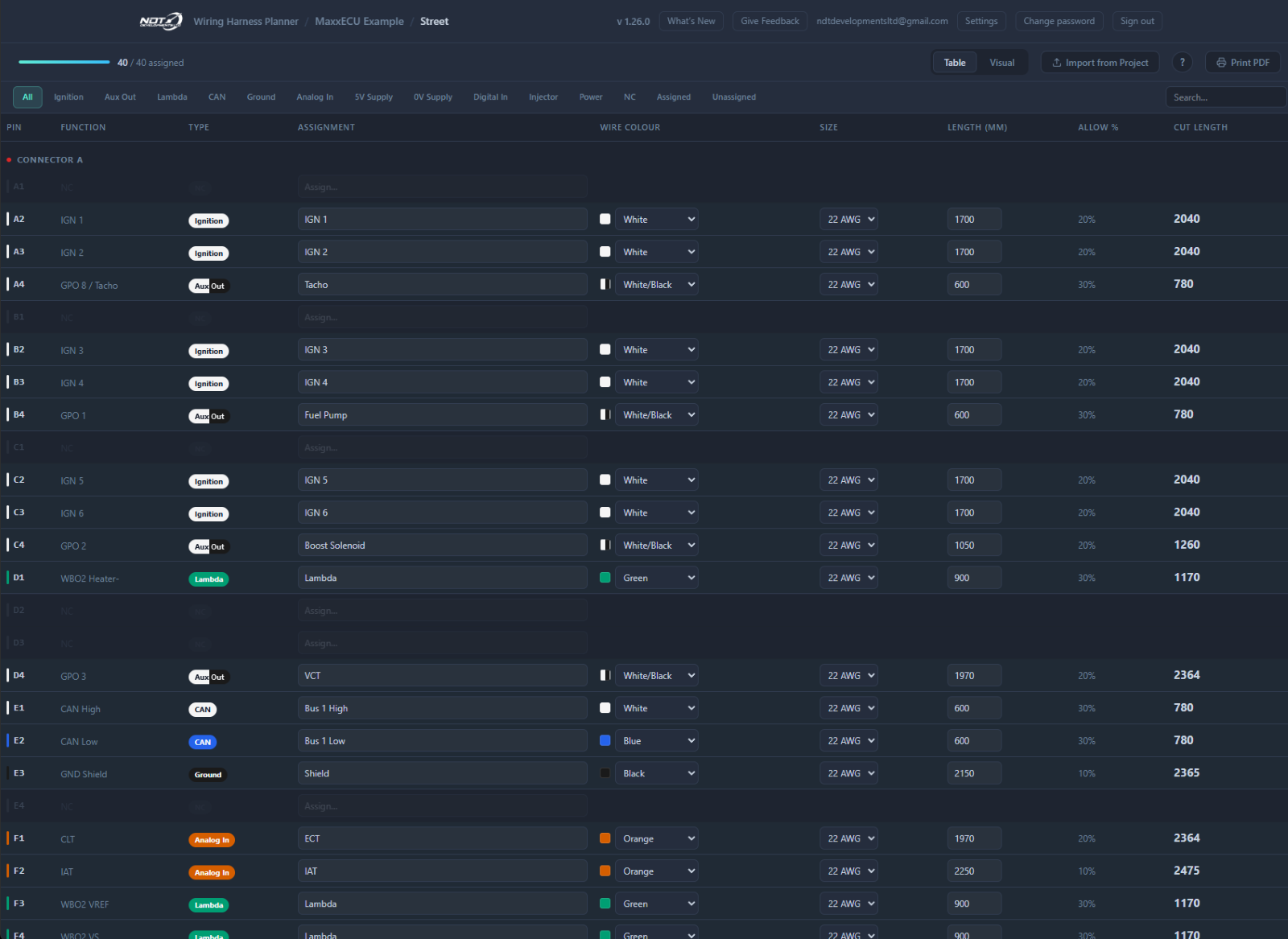Filter pins by 5V Supply

pos(374,97)
